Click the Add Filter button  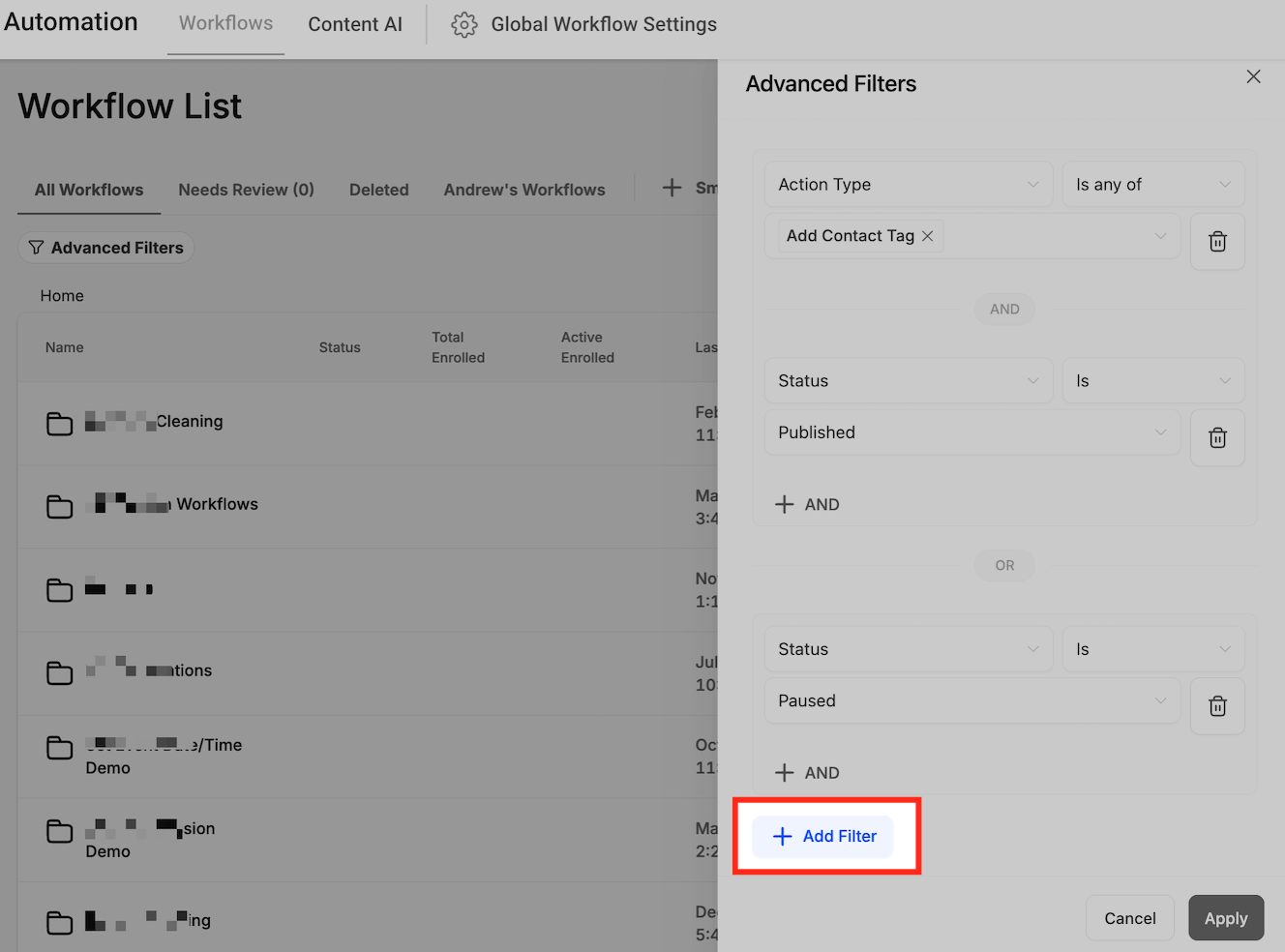pos(823,836)
